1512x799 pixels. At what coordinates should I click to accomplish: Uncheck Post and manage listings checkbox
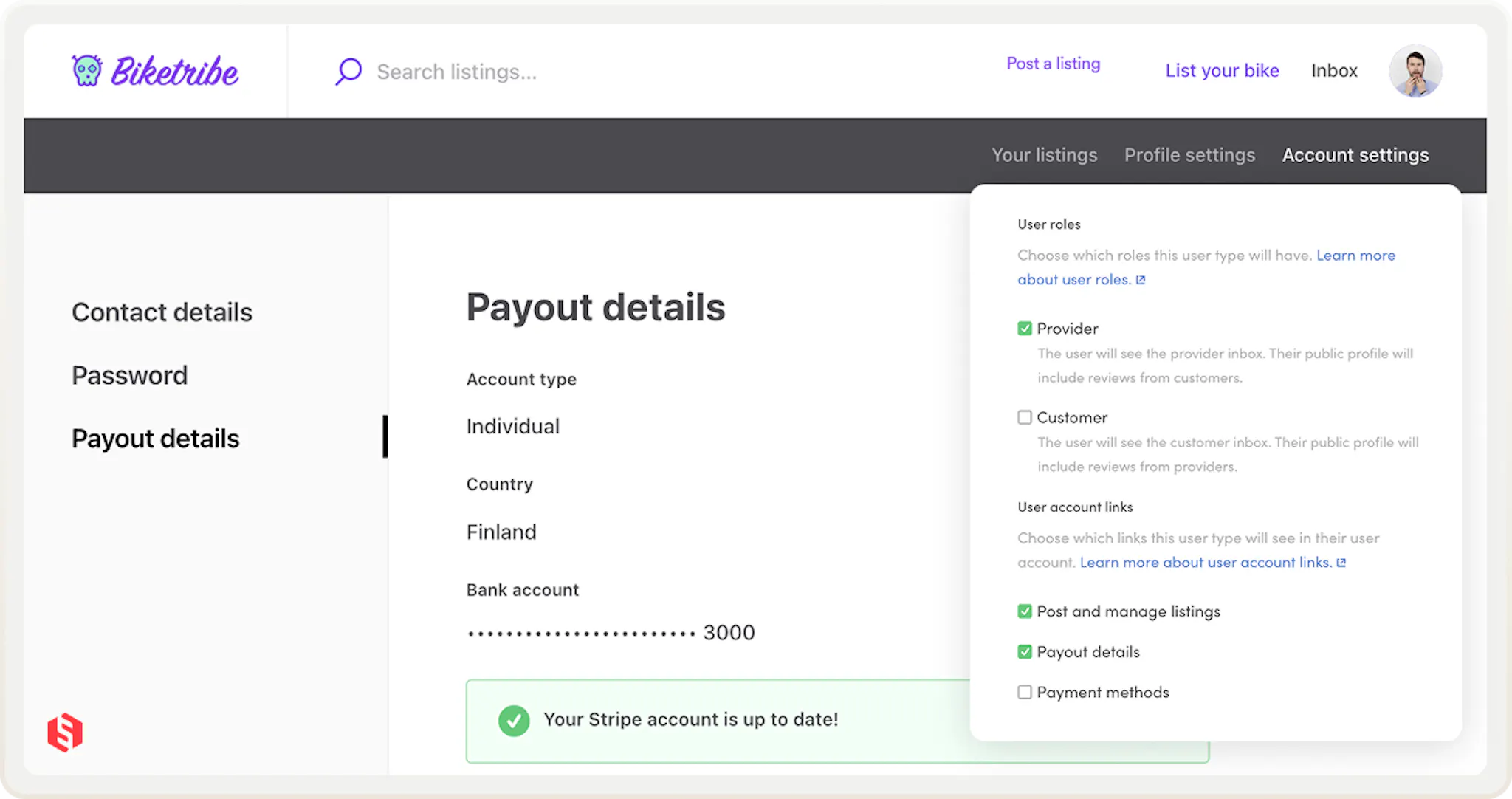point(1025,611)
